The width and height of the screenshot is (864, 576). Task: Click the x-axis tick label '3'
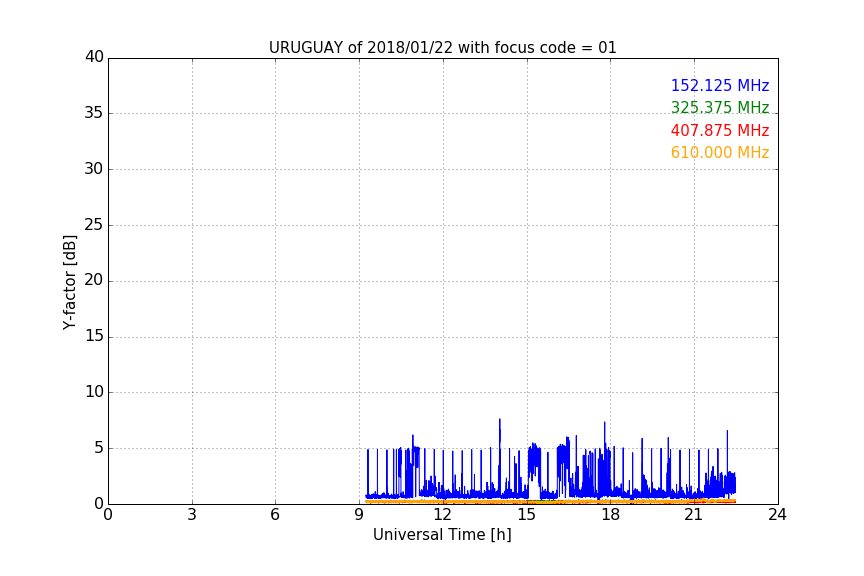(192, 515)
